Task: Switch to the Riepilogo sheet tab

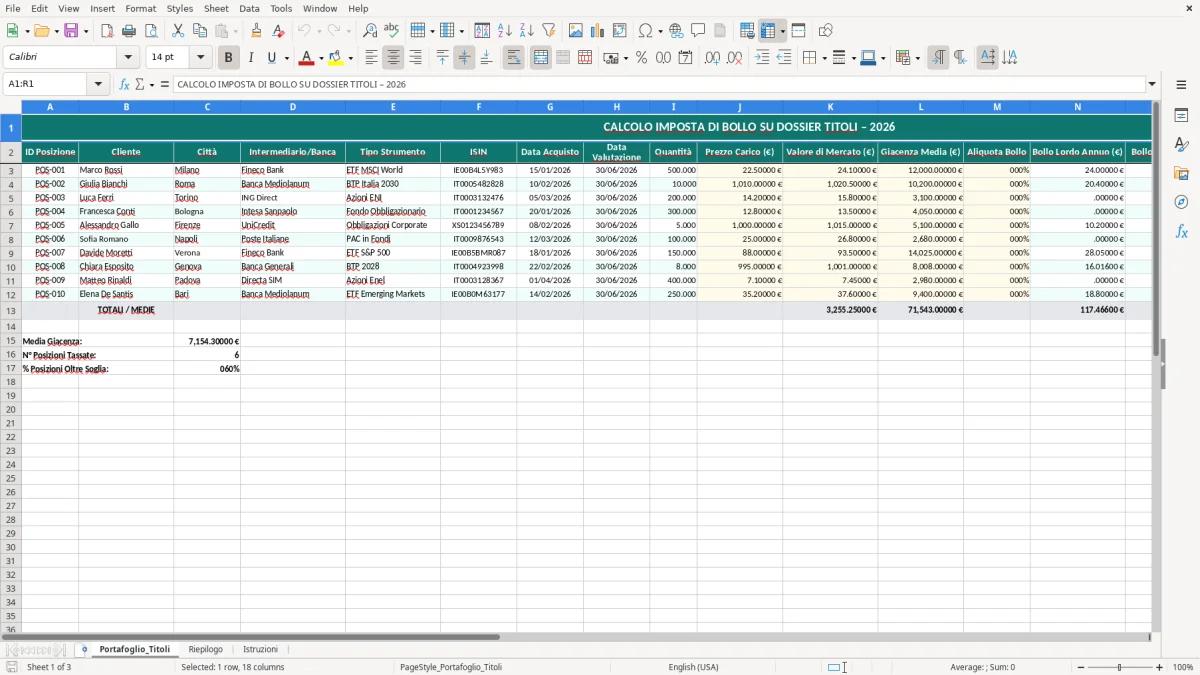Action: [206, 649]
